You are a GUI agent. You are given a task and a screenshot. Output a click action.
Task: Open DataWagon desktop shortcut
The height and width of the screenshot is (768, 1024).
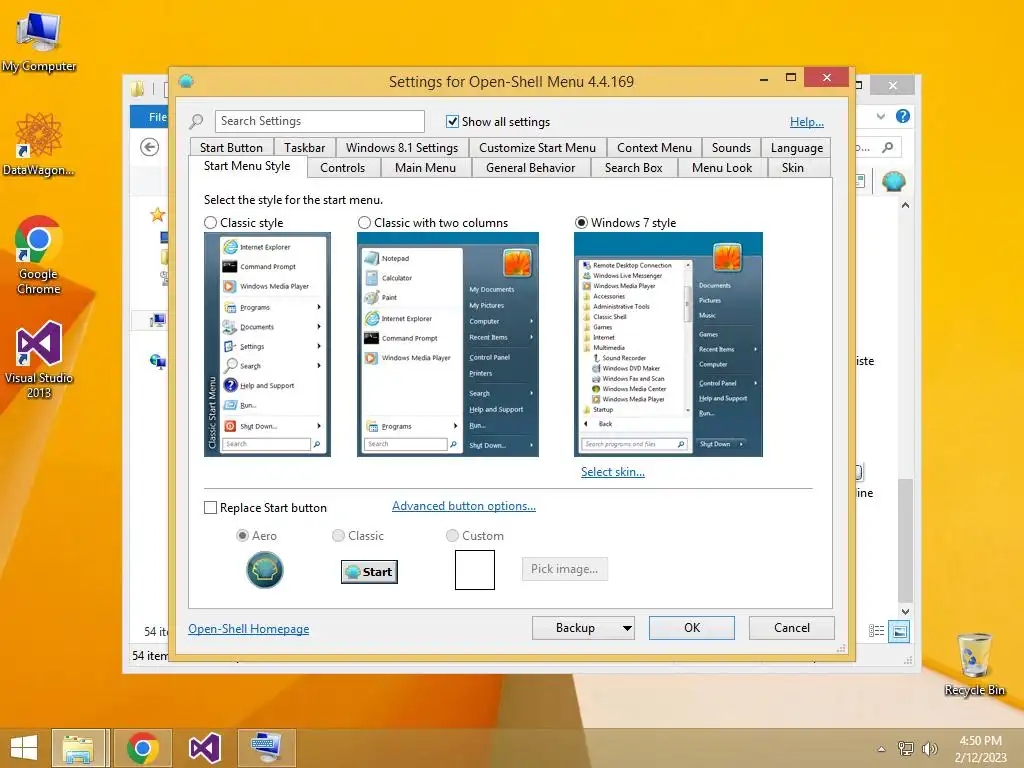[x=39, y=144]
